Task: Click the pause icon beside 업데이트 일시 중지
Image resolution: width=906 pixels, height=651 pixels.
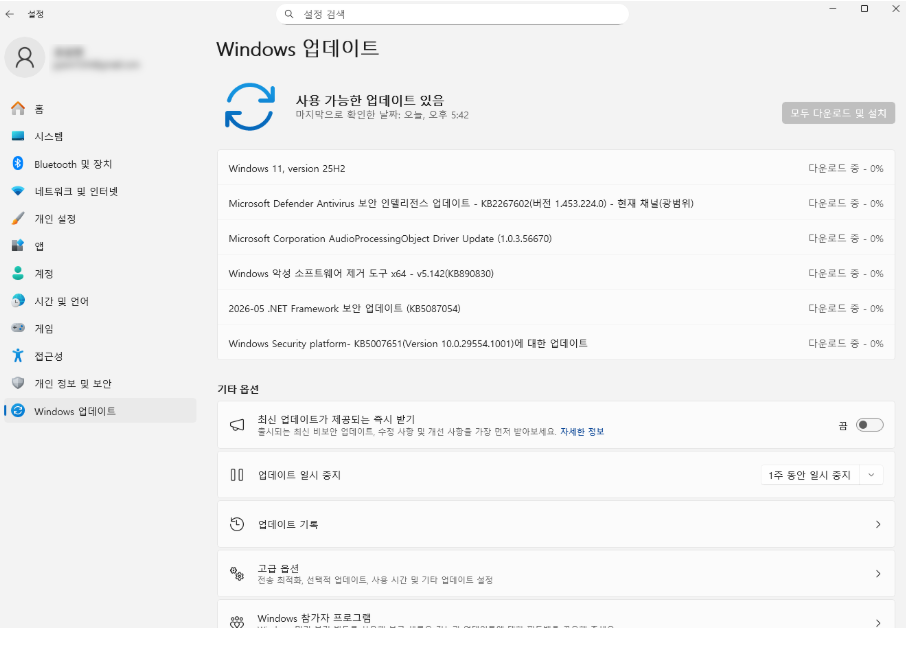Action: coord(237,475)
